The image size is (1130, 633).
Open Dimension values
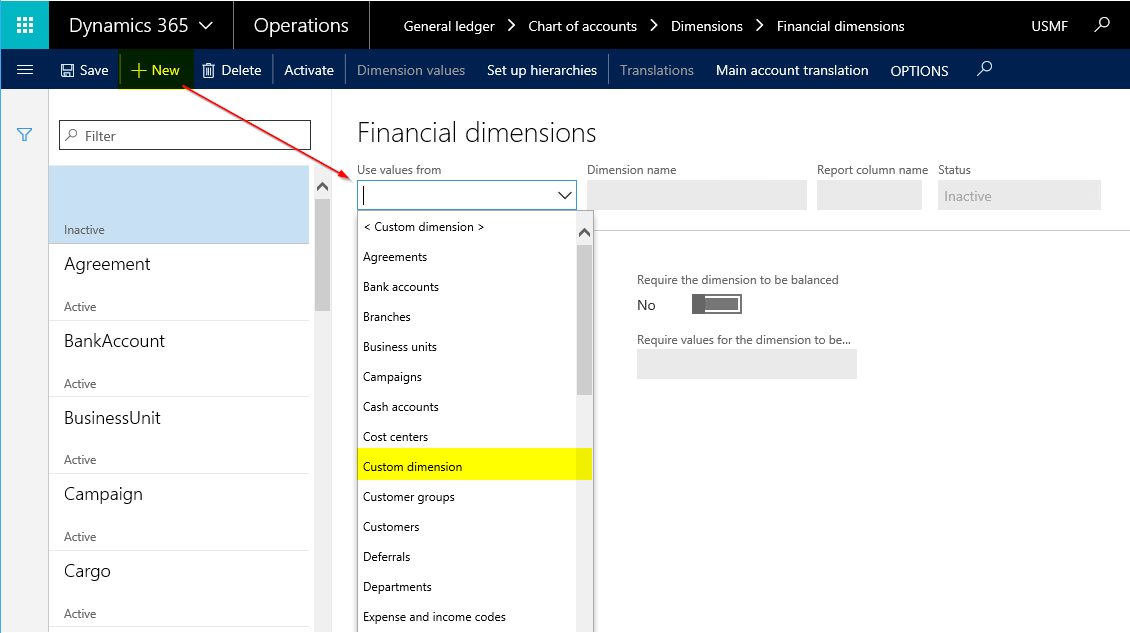click(411, 70)
